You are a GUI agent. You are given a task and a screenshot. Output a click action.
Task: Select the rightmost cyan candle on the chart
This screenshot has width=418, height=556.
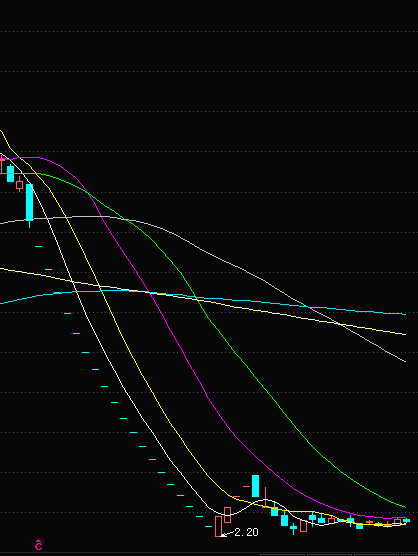[407, 520]
